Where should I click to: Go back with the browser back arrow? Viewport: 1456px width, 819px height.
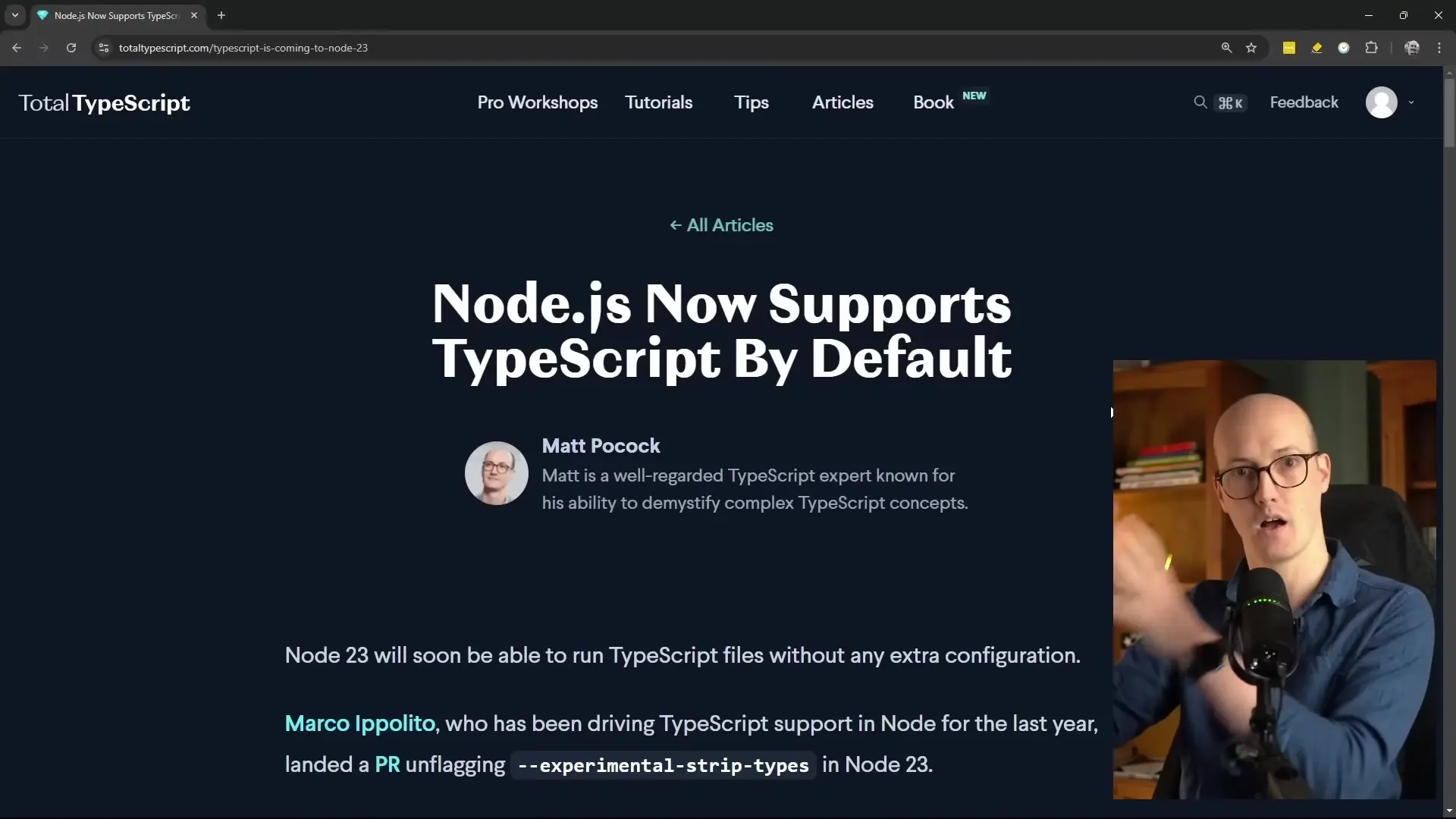coord(17,48)
